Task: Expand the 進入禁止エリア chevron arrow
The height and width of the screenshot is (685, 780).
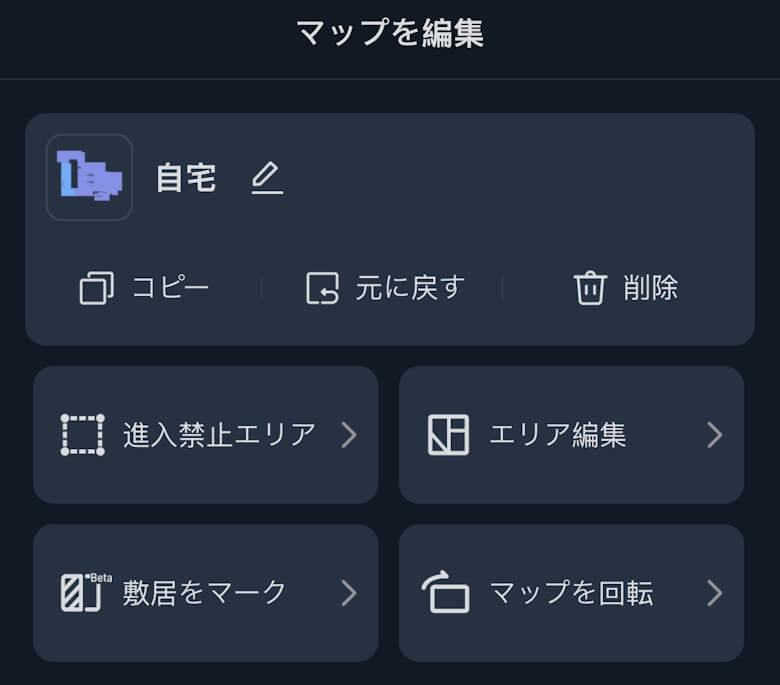Action: coord(348,435)
